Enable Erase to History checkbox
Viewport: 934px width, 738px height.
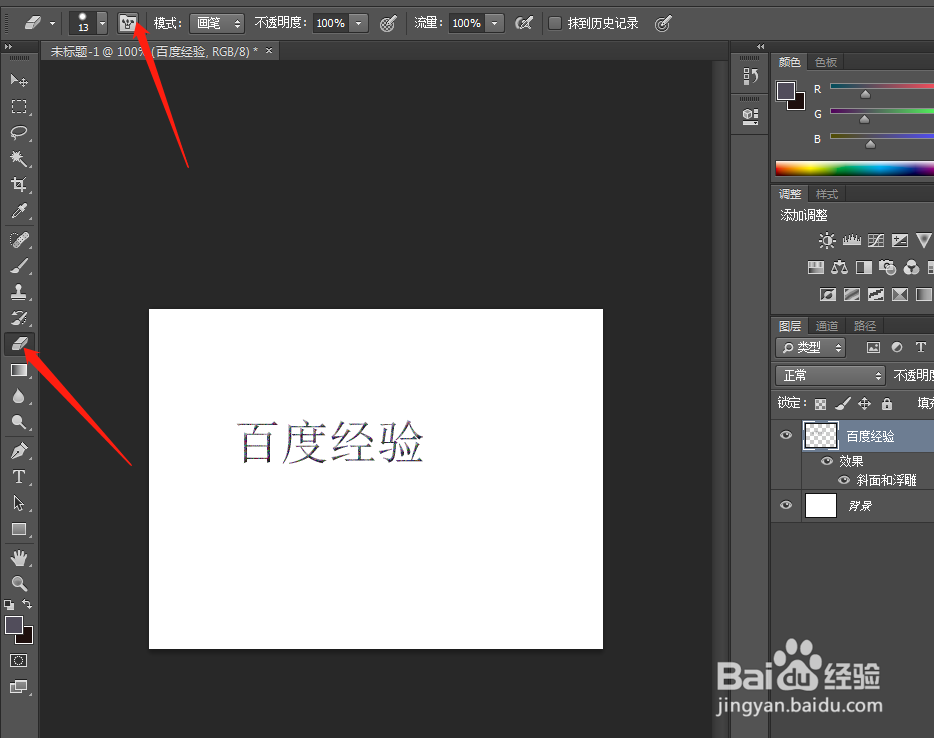tap(555, 23)
